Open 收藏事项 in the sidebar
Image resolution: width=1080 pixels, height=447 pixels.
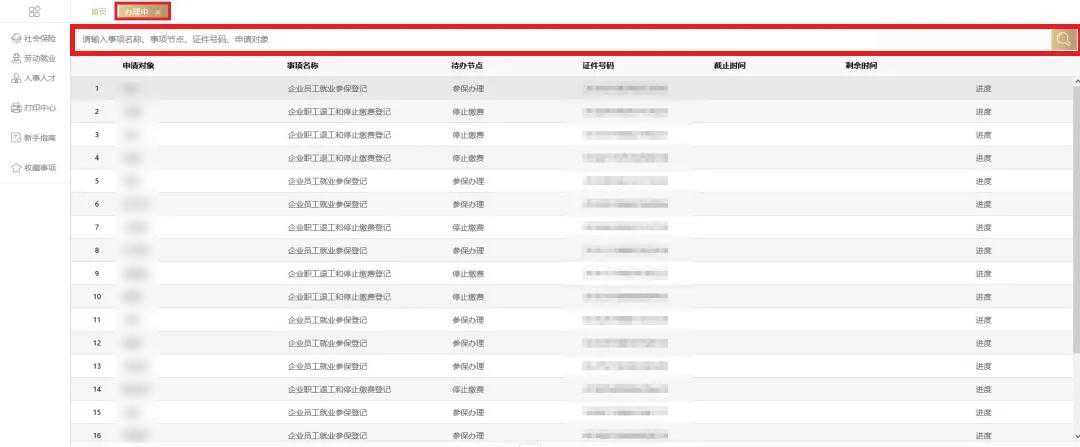(x=33, y=167)
